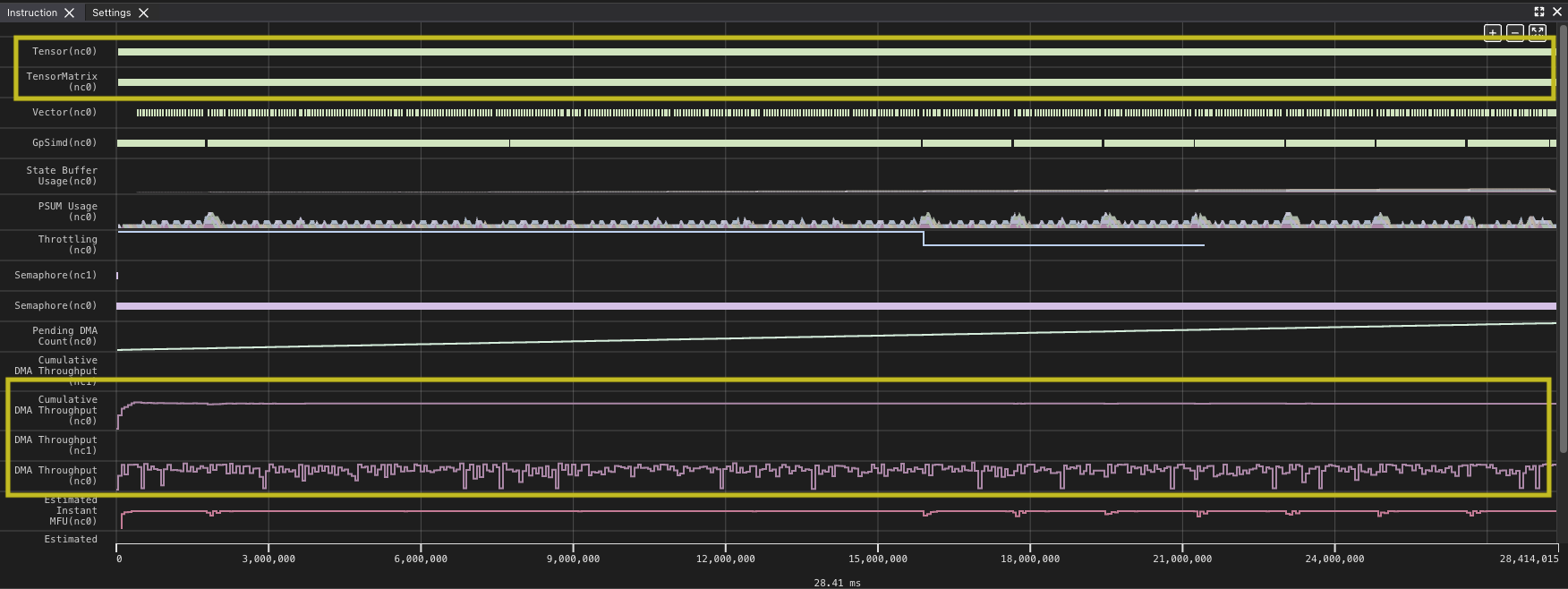Zoom out the timeline with minus button

[x=1514, y=32]
